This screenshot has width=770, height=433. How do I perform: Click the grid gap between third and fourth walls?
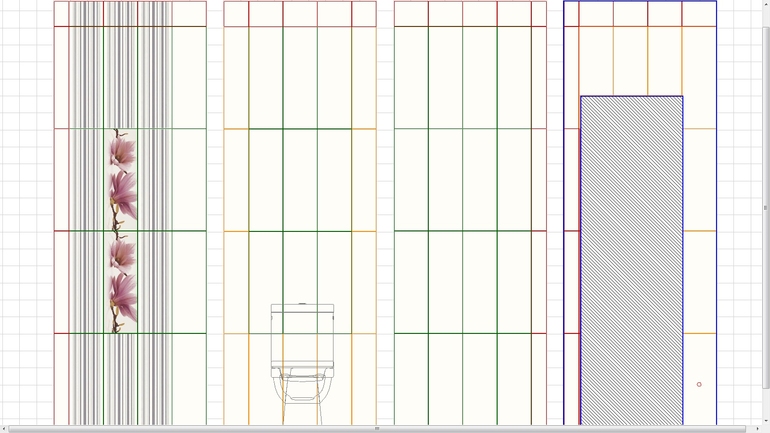[555, 200]
